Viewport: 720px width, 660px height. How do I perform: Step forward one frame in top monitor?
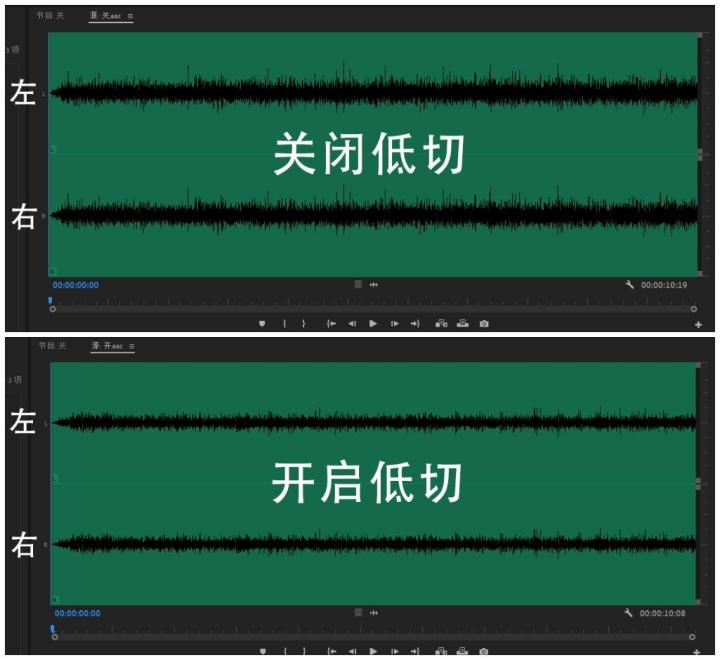[394, 324]
